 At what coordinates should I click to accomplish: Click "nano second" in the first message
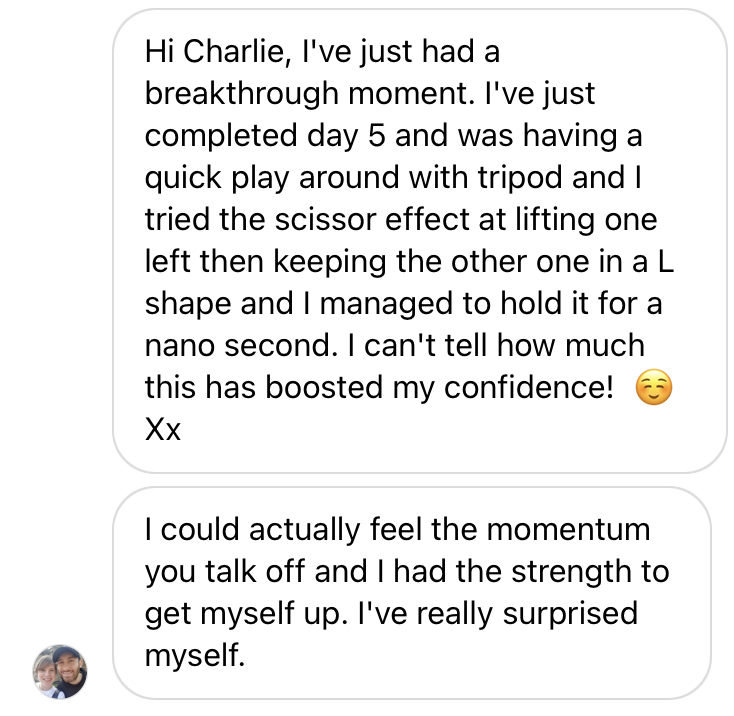coord(227,346)
